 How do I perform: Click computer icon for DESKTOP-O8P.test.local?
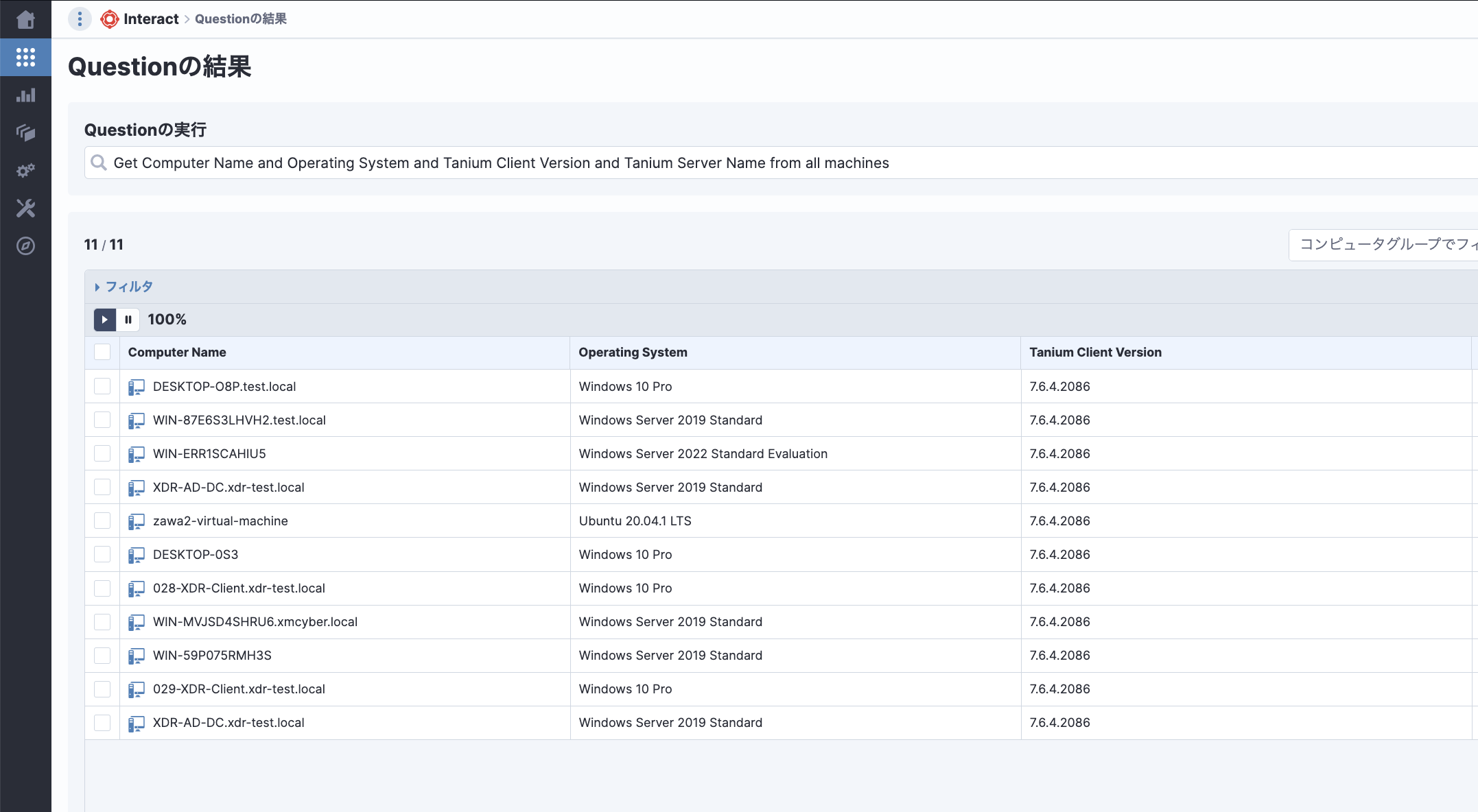point(136,387)
